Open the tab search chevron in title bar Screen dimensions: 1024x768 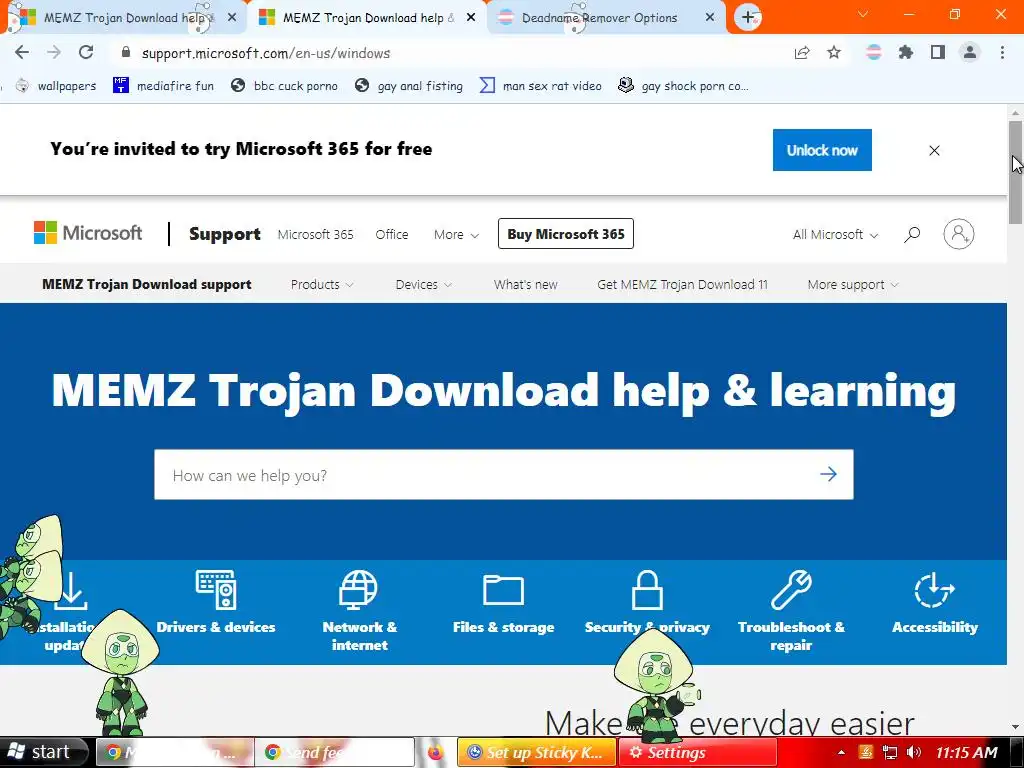(863, 14)
